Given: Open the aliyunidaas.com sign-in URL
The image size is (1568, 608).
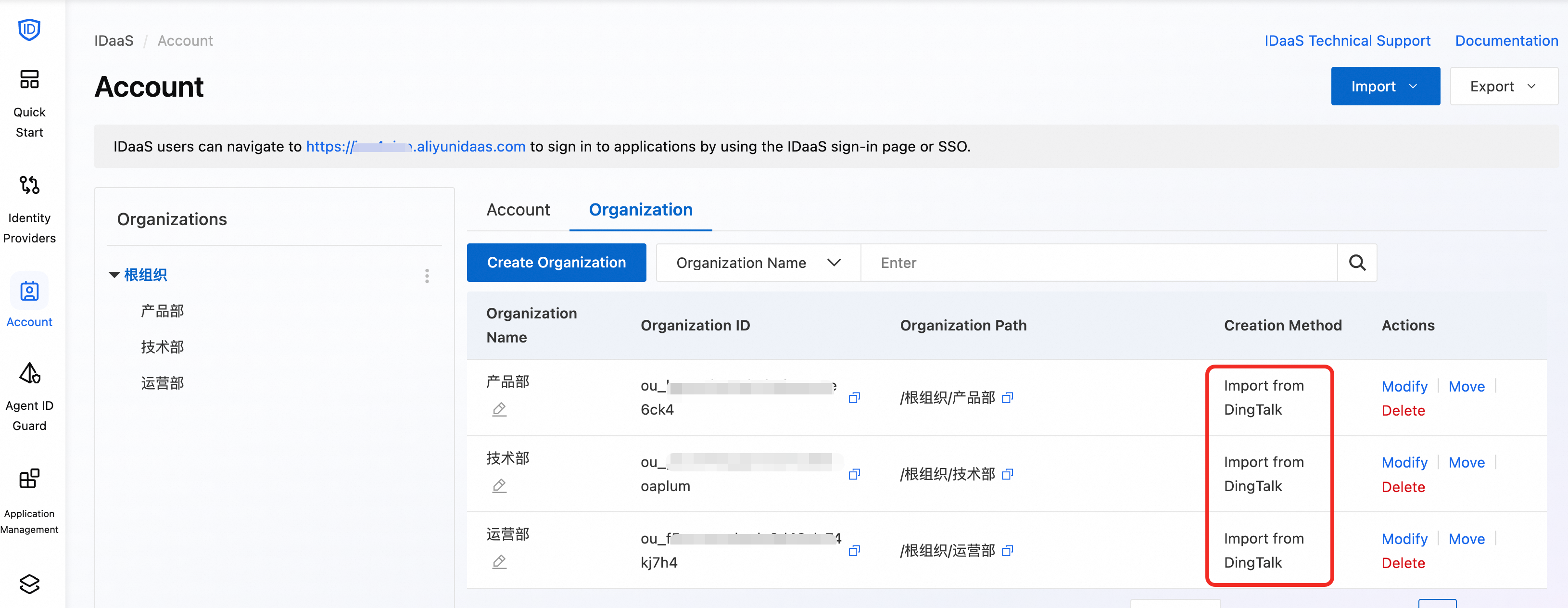Looking at the screenshot, I should point(415,147).
